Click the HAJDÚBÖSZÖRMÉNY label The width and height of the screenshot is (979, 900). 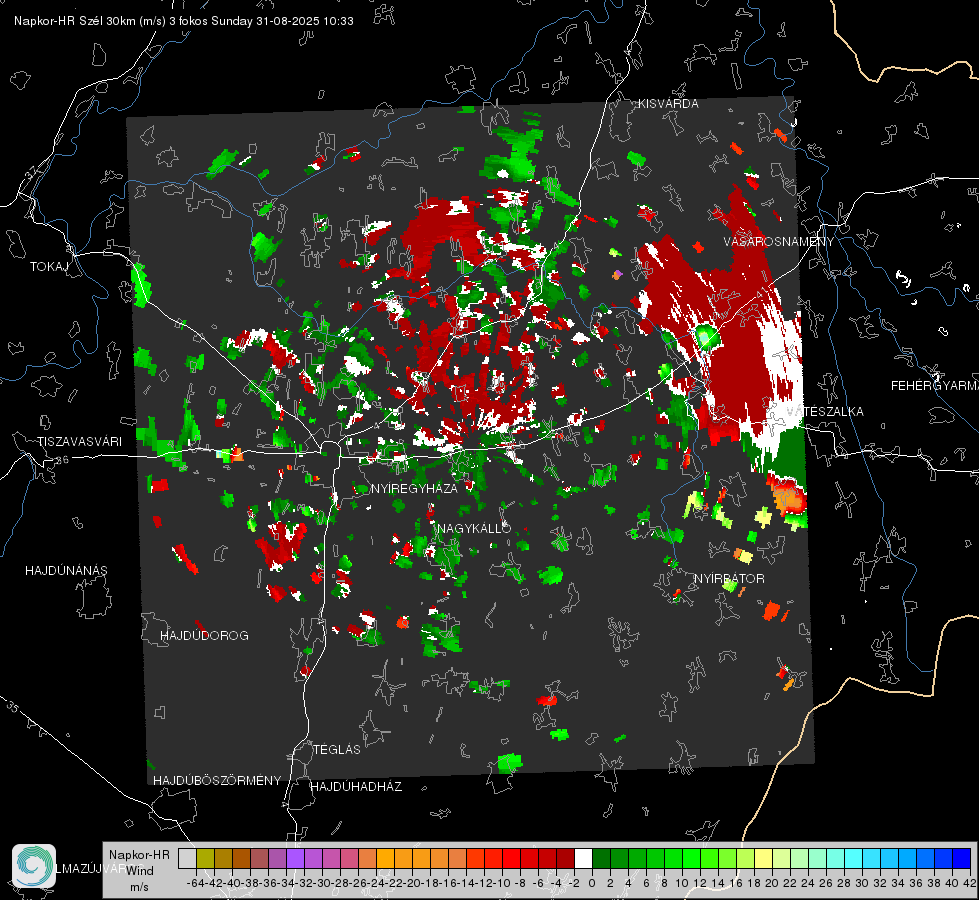point(217,780)
